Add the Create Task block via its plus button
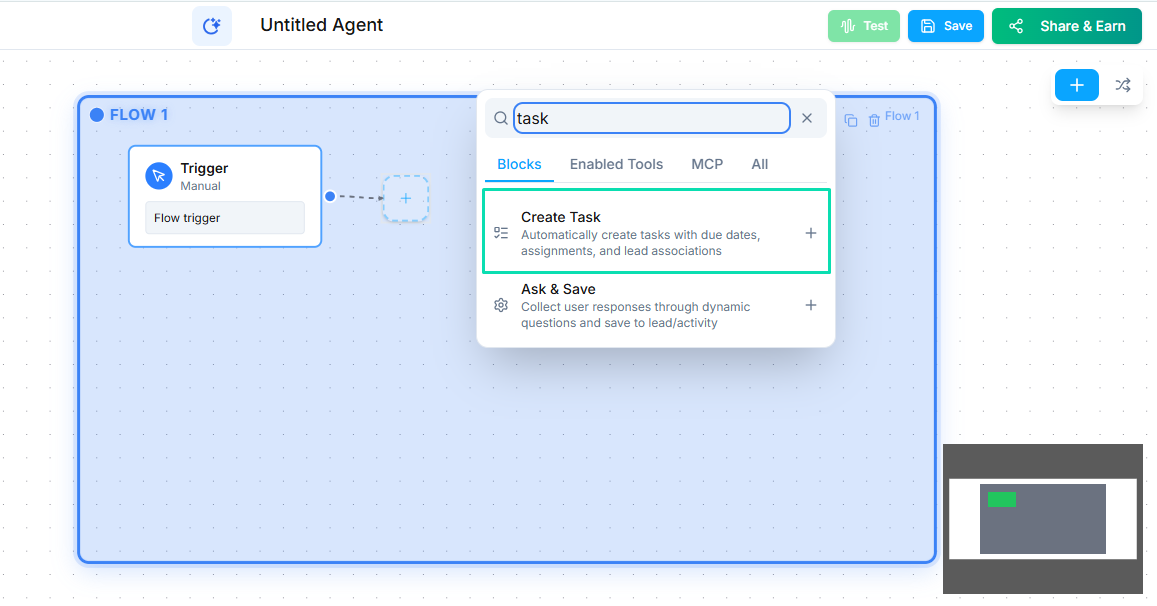Viewport: 1157px width, 606px height. pos(810,232)
